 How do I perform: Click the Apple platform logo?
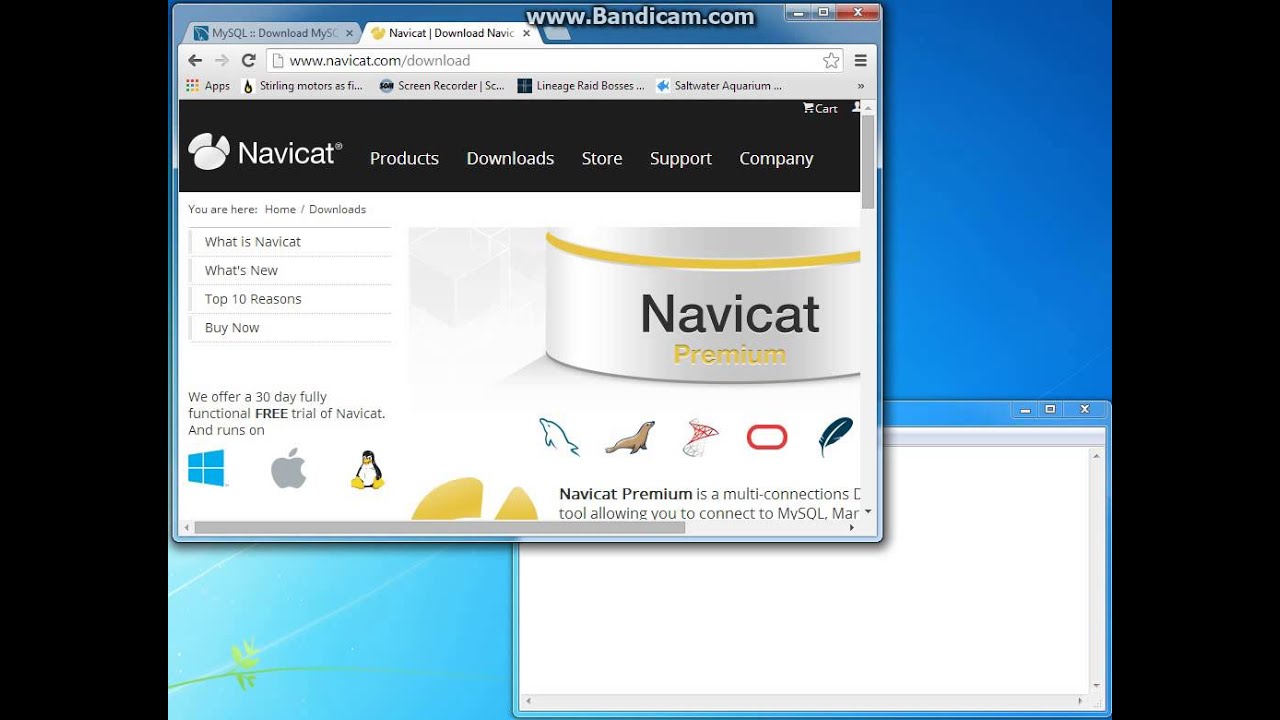[288, 468]
